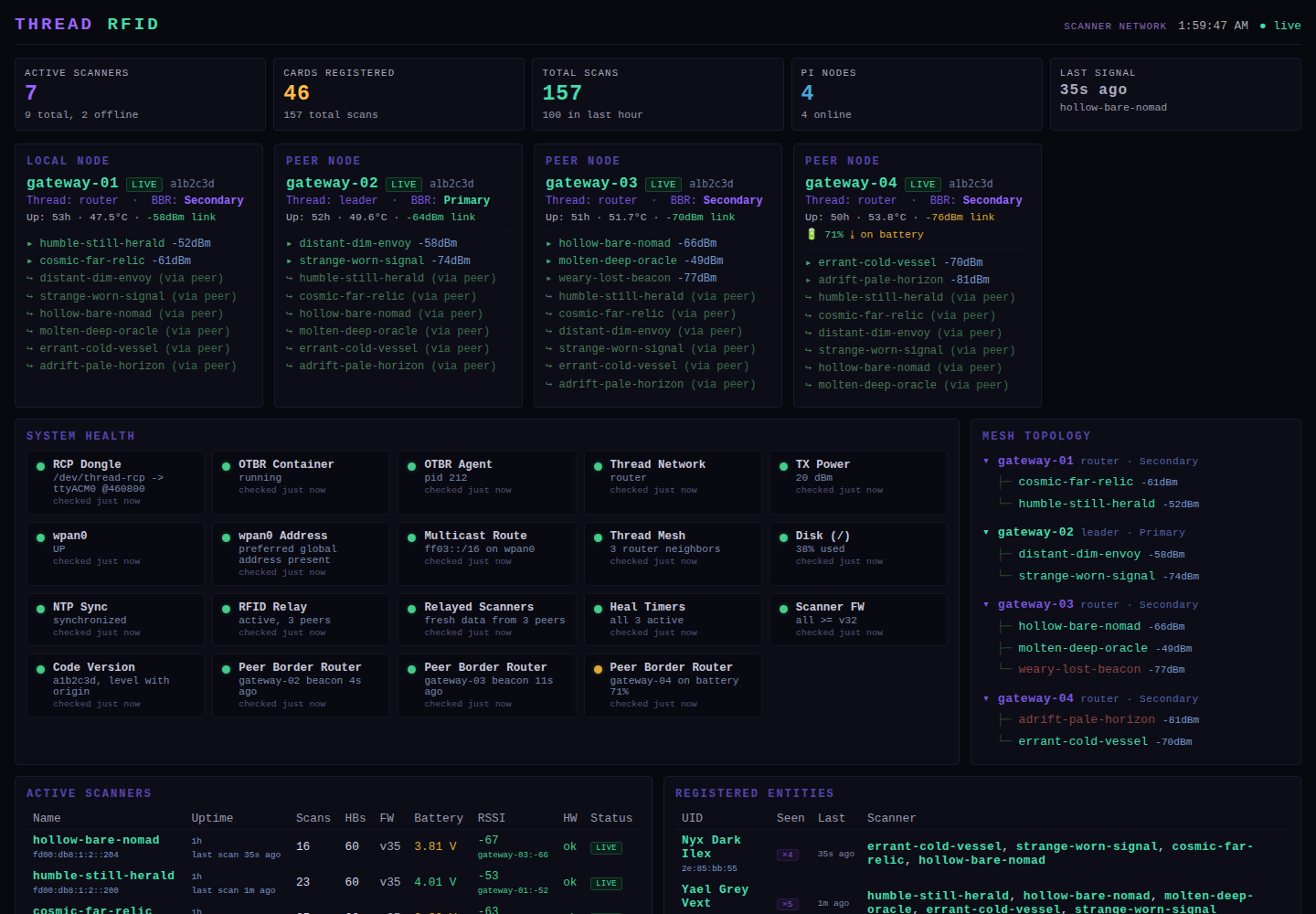
Task: Click LIVE status badge in hollow-bare-nomad scanner row
Action: click(606, 848)
